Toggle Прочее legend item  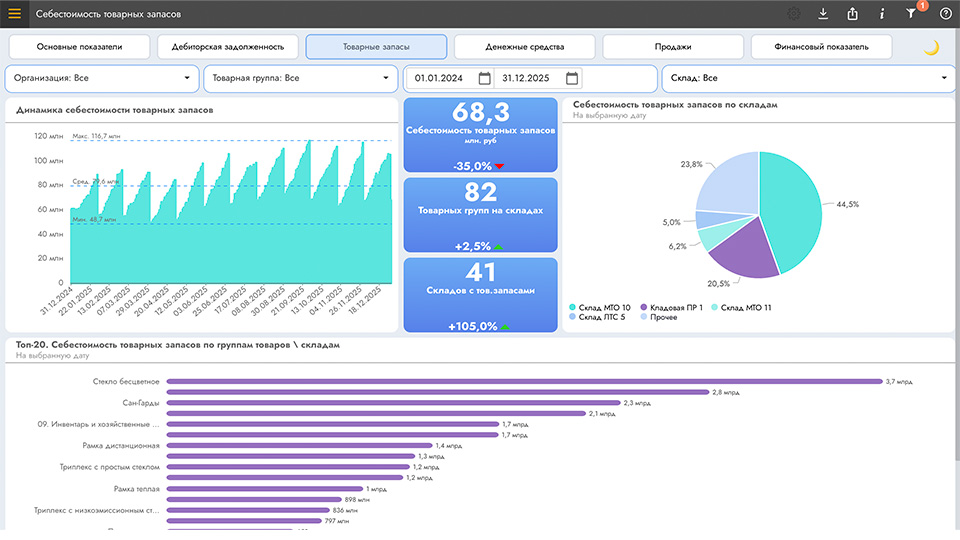(x=659, y=317)
